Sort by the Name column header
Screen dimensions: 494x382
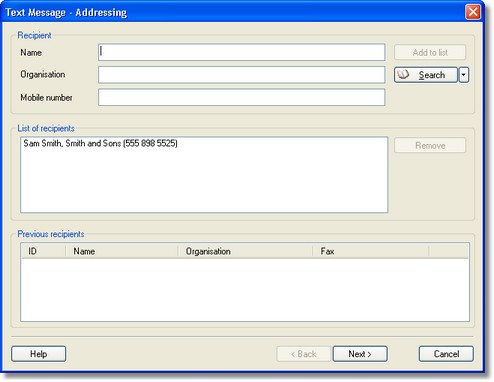pyautogui.click(x=122, y=251)
